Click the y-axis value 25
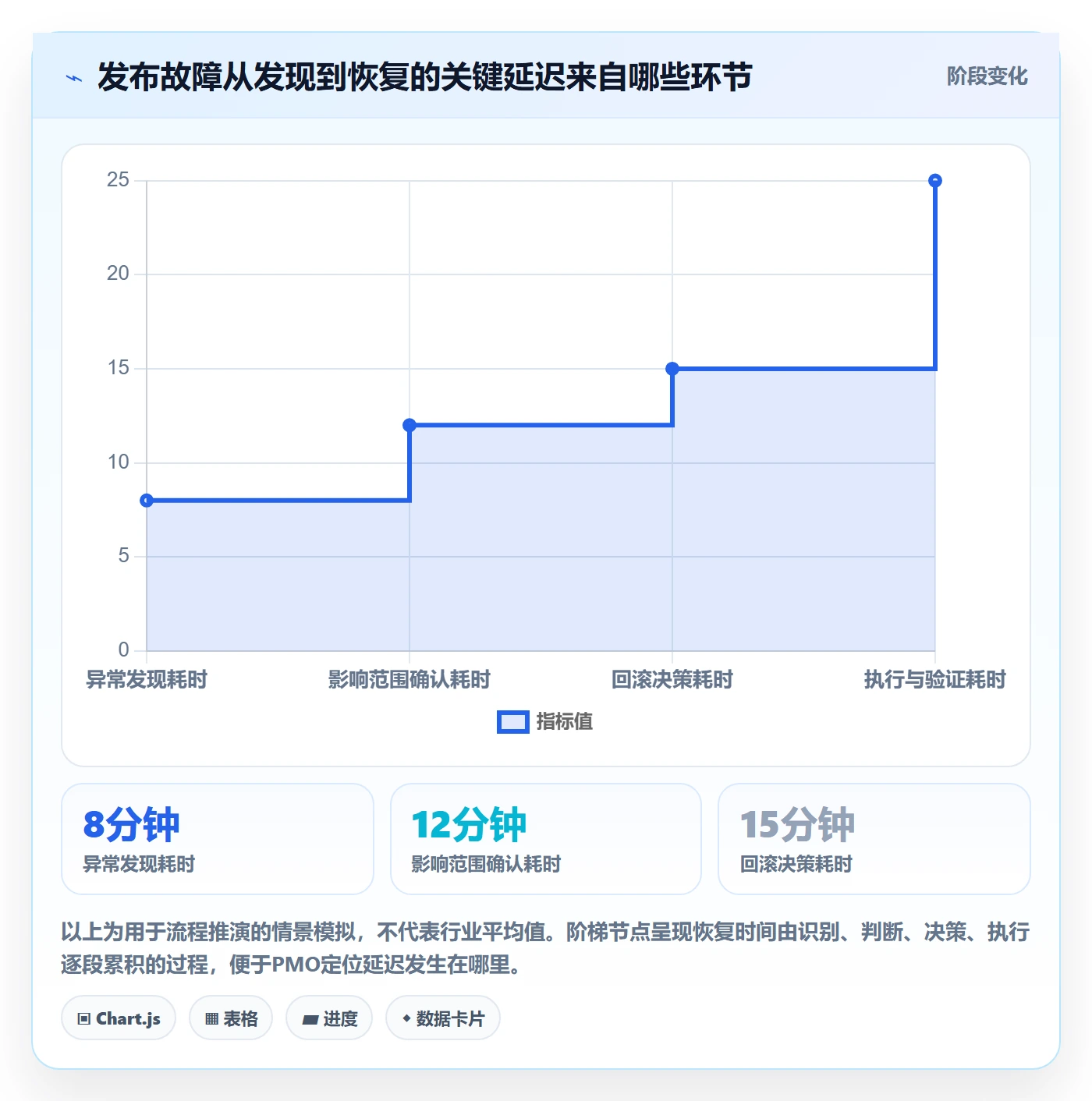 118,180
